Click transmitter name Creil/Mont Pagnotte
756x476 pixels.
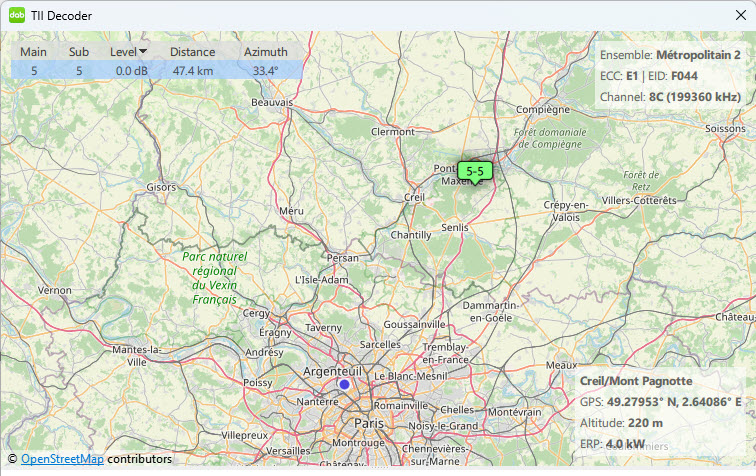[636, 381]
